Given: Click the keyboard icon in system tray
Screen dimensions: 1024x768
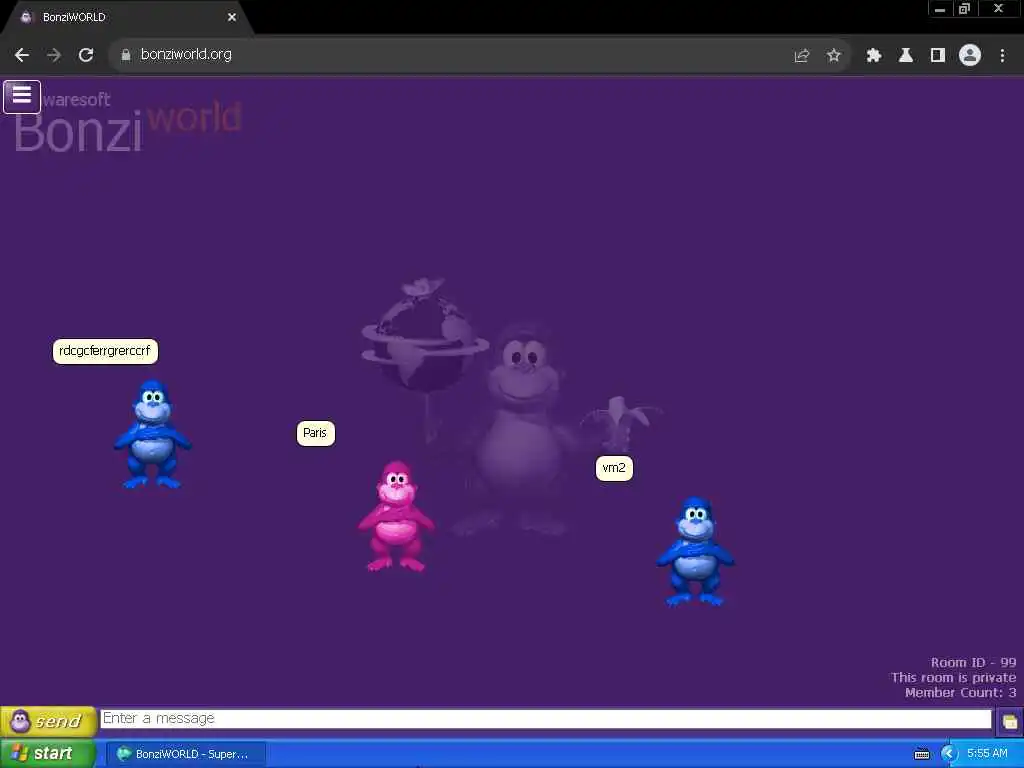Looking at the screenshot, I should 921,754.
